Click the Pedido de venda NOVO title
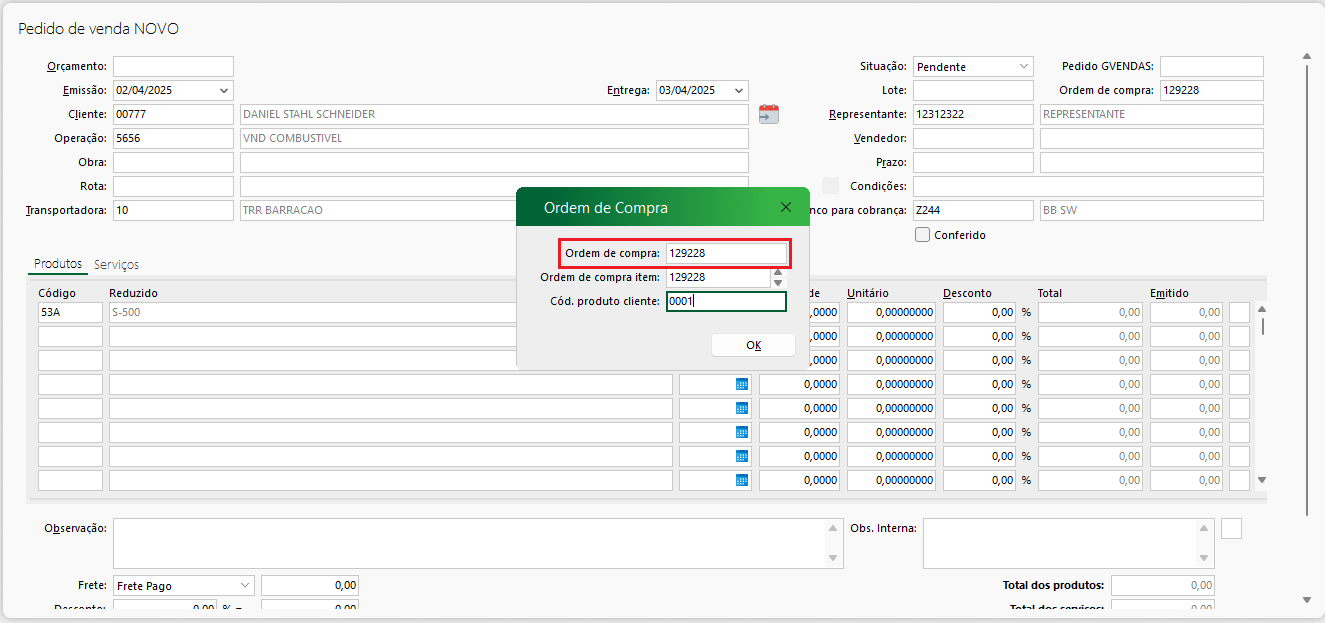 pyautogui.click(x=99, y=29)
